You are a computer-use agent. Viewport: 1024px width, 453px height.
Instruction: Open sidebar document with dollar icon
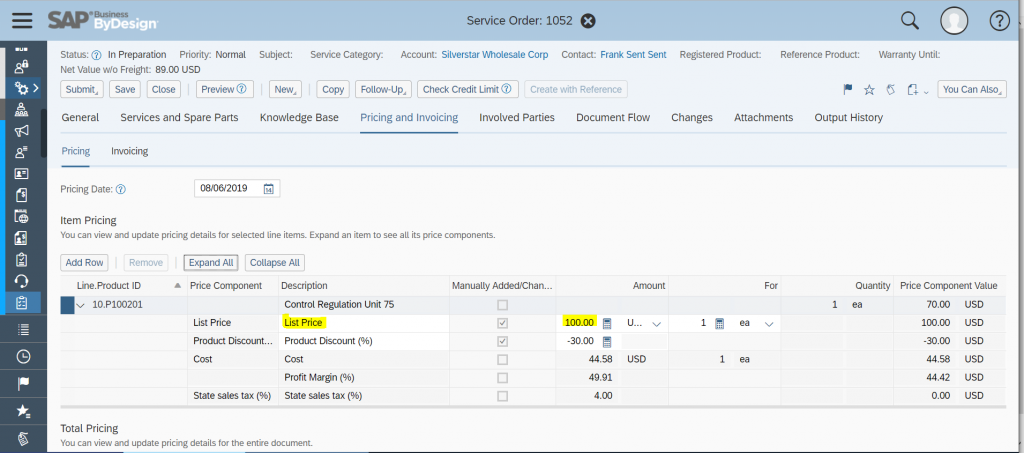[x=22, y=195]
